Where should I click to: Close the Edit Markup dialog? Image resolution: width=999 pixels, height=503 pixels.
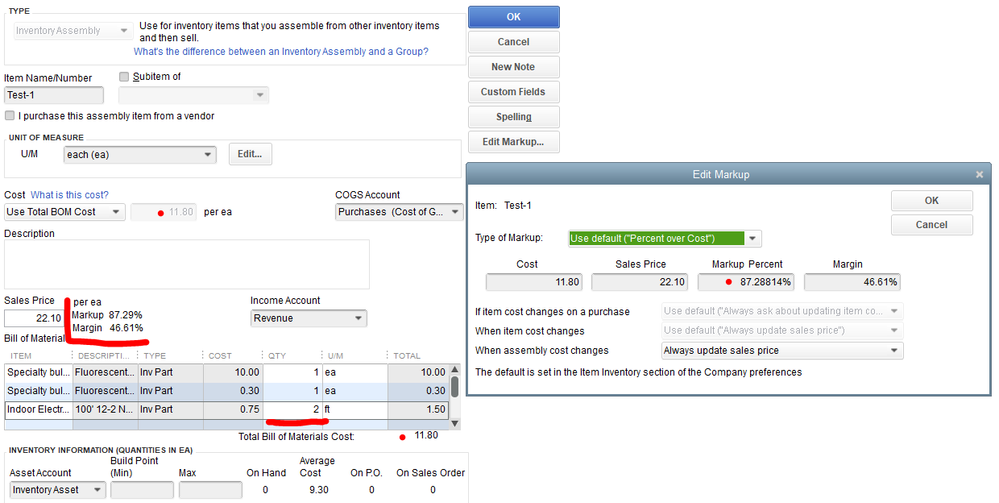pyautogui.click(x=979, y=174)
